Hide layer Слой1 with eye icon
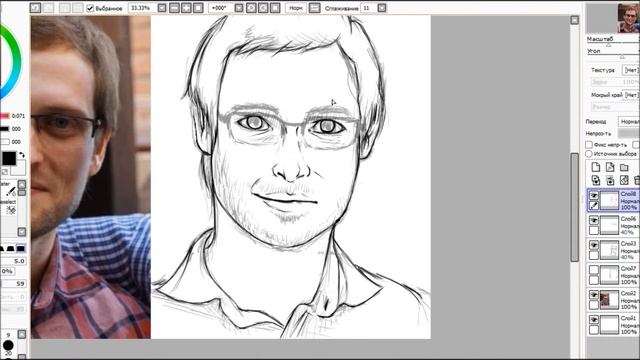The width and height of the screenshot is (640, 360). 594,320
